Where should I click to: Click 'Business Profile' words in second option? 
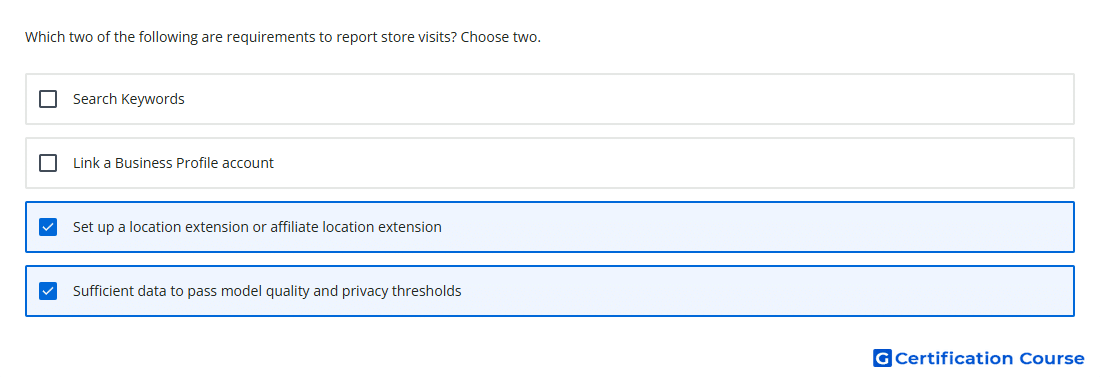(x=166, y=163)
